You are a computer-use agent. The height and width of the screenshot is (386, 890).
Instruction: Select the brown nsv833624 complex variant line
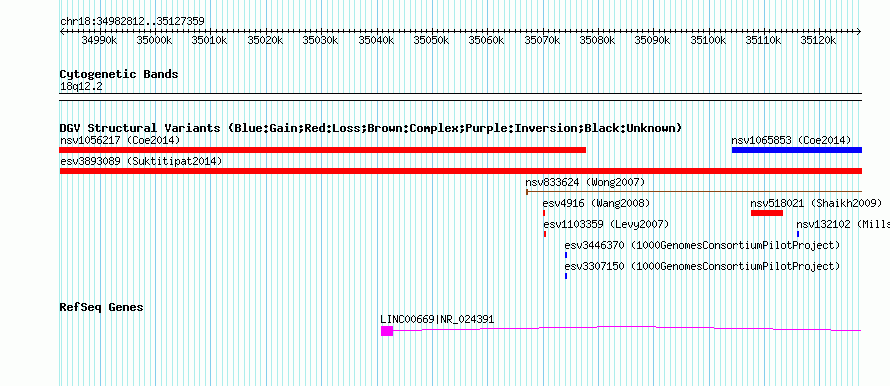(x=694, y=192)
